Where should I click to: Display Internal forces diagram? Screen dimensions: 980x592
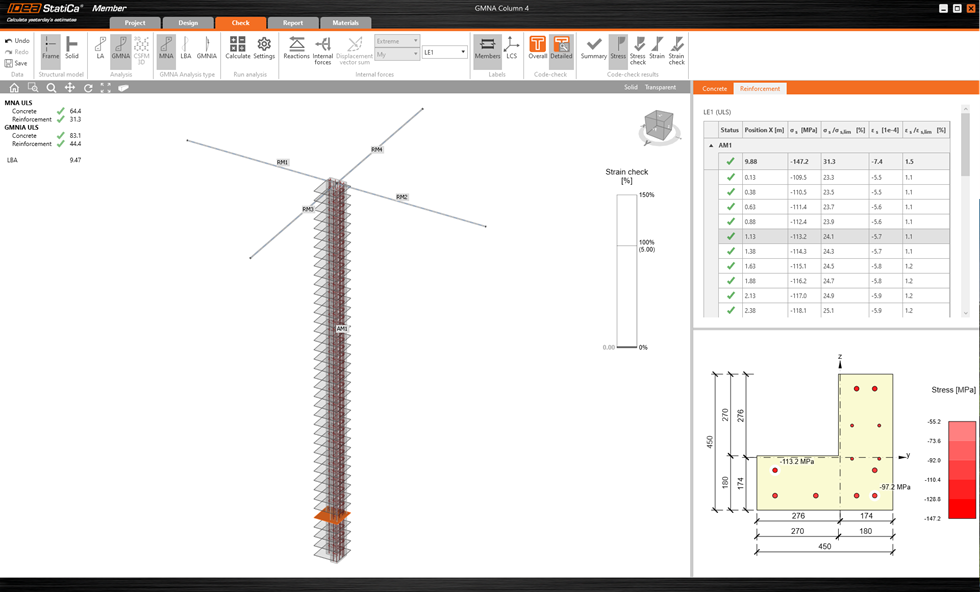click(x=323, y=47)
